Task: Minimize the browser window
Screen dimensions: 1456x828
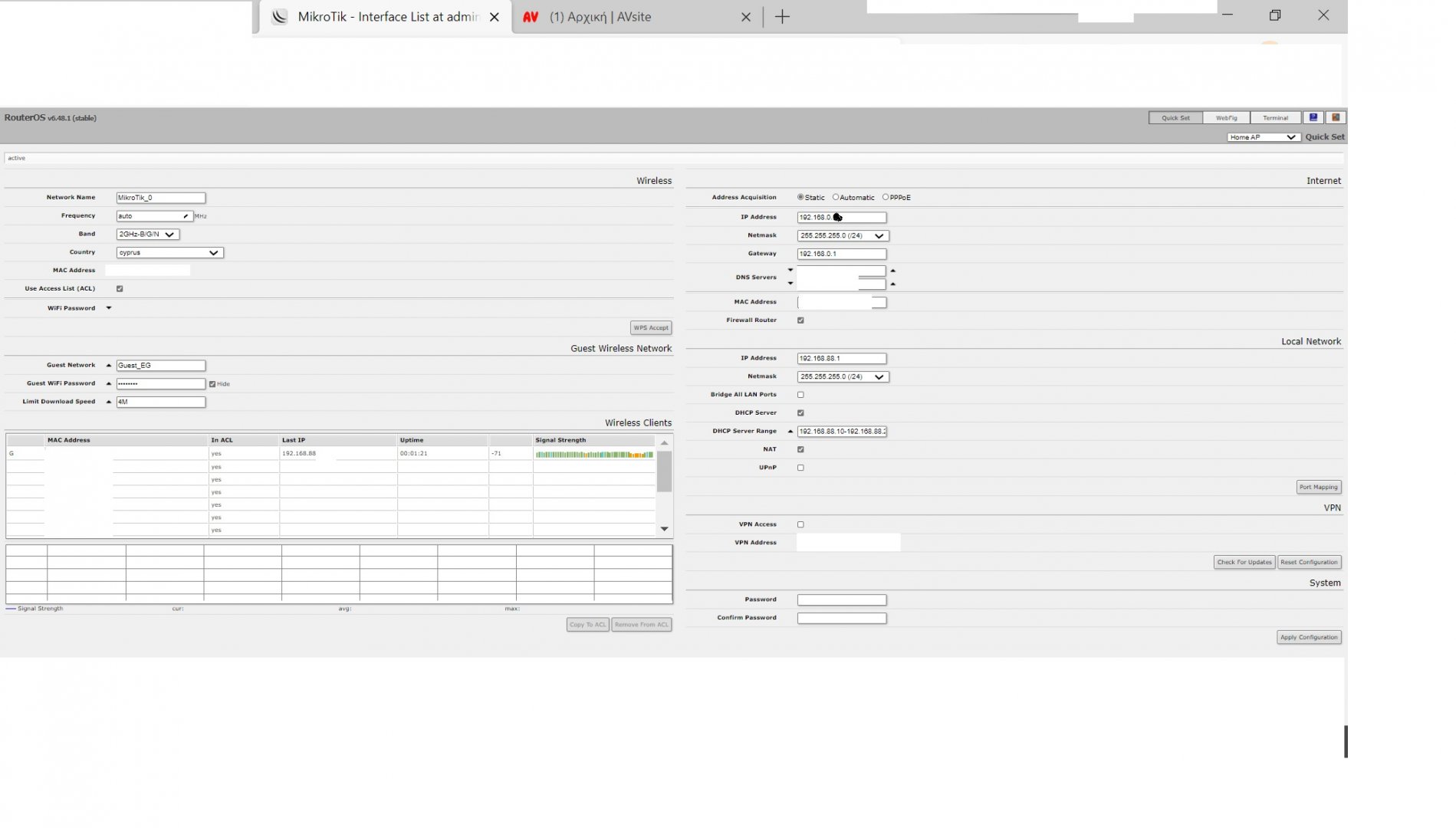Action: point(1228,15)
